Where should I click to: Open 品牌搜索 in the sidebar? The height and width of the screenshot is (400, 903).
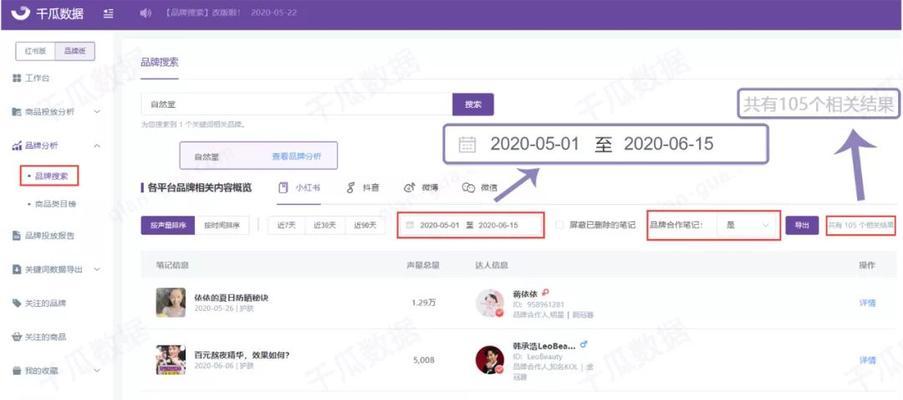(x=49, y=176)
